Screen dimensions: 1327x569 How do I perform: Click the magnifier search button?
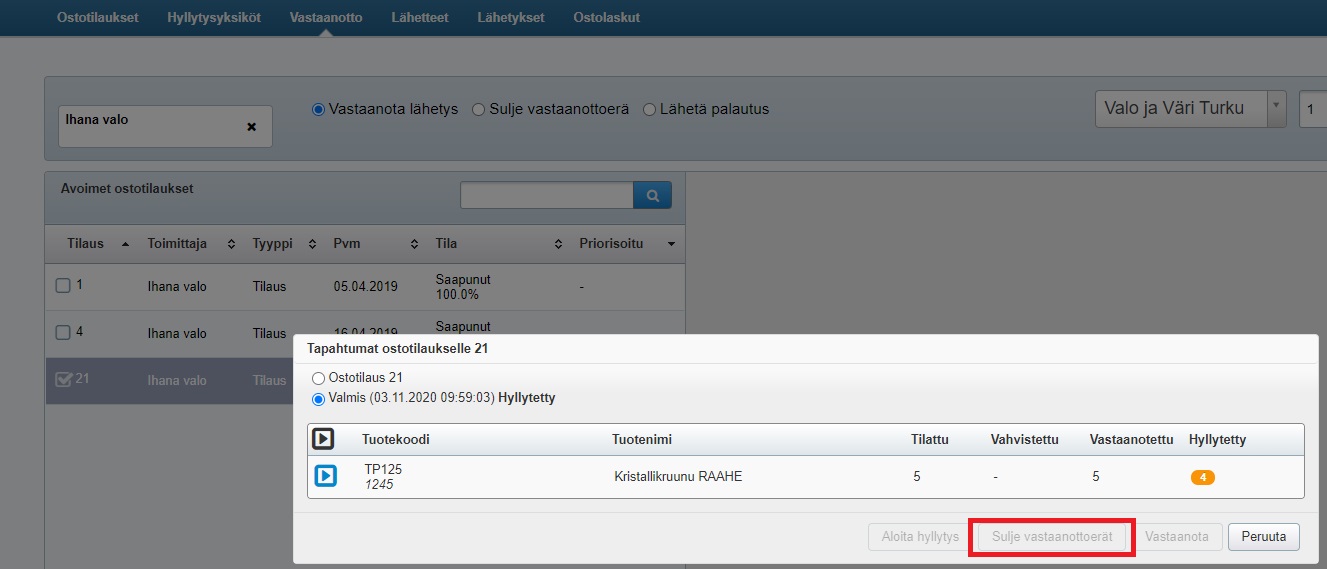pyautogui.click(x=652, y=196)
